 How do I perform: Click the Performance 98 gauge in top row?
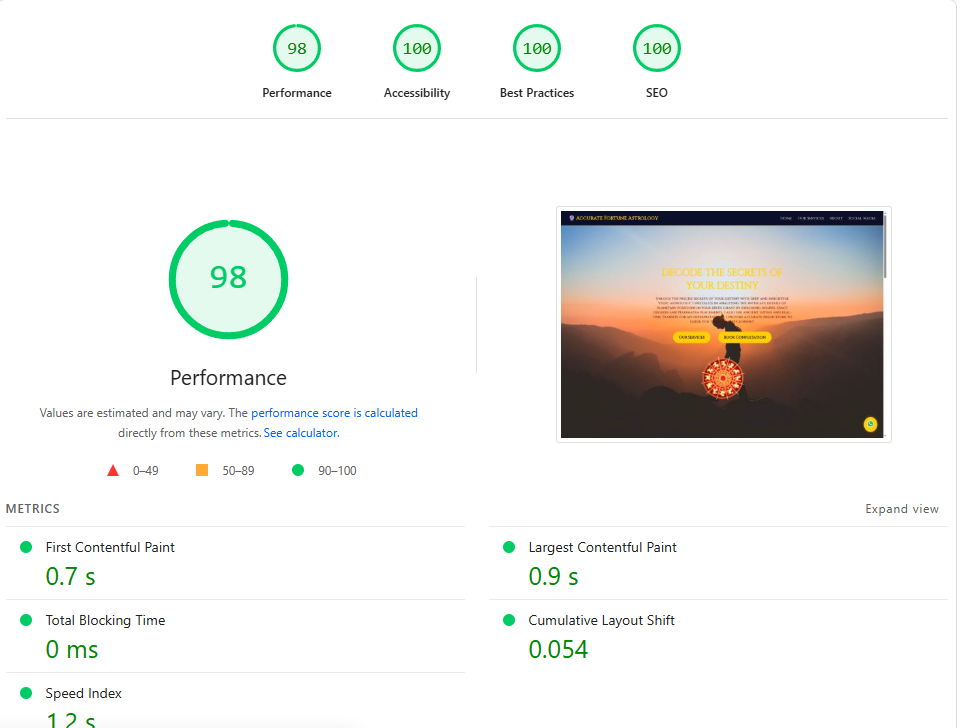297,48
